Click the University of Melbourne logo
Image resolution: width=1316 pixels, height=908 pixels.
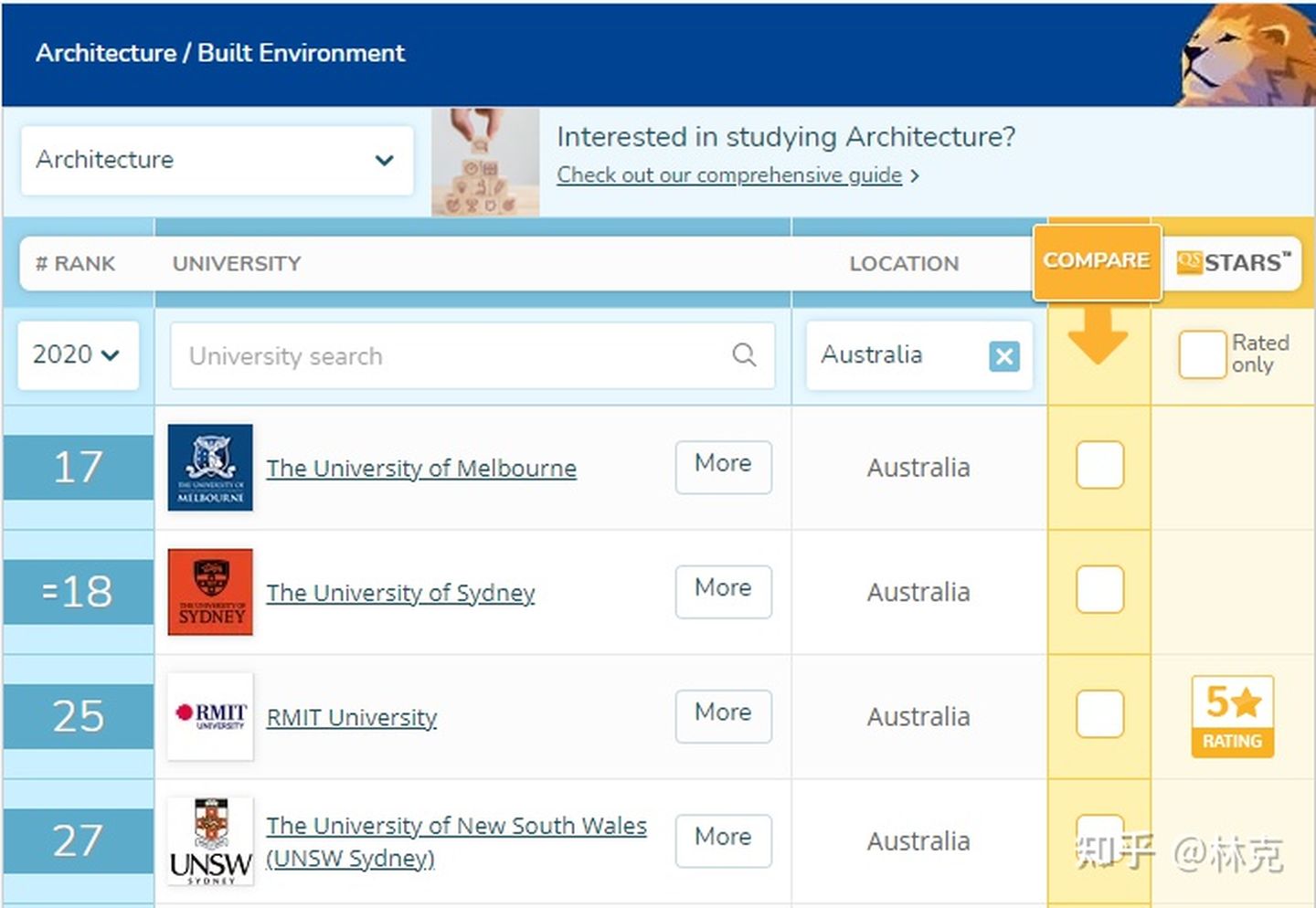[210, 467]
